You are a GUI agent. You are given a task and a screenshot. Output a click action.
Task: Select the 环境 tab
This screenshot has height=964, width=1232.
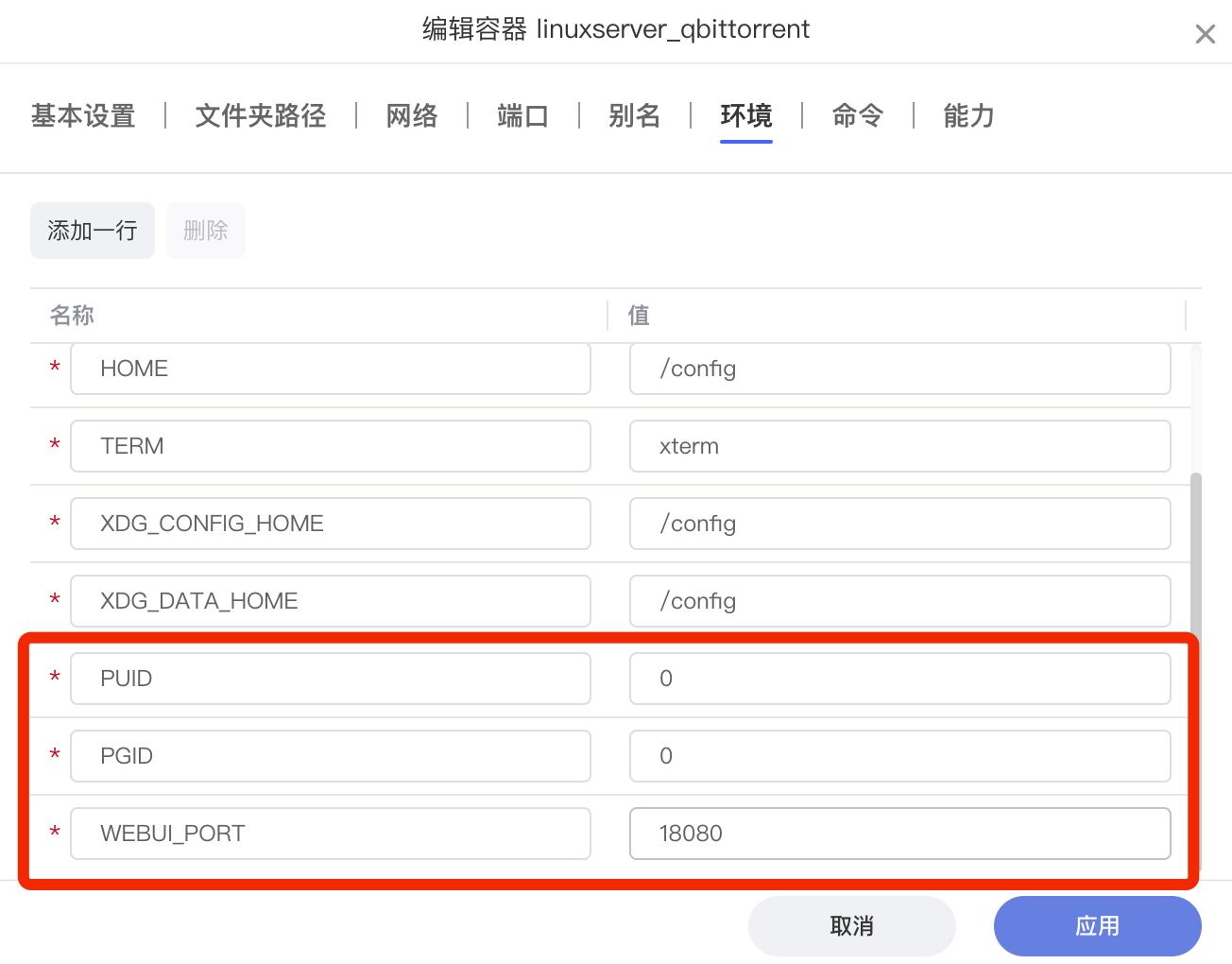coord(745,116)
